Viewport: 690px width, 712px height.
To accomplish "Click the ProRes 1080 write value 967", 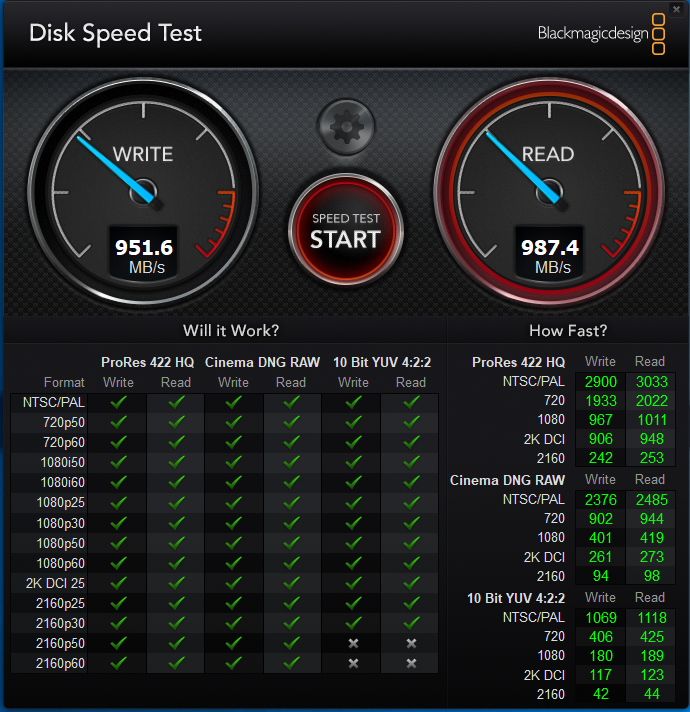I will (601, 420).
